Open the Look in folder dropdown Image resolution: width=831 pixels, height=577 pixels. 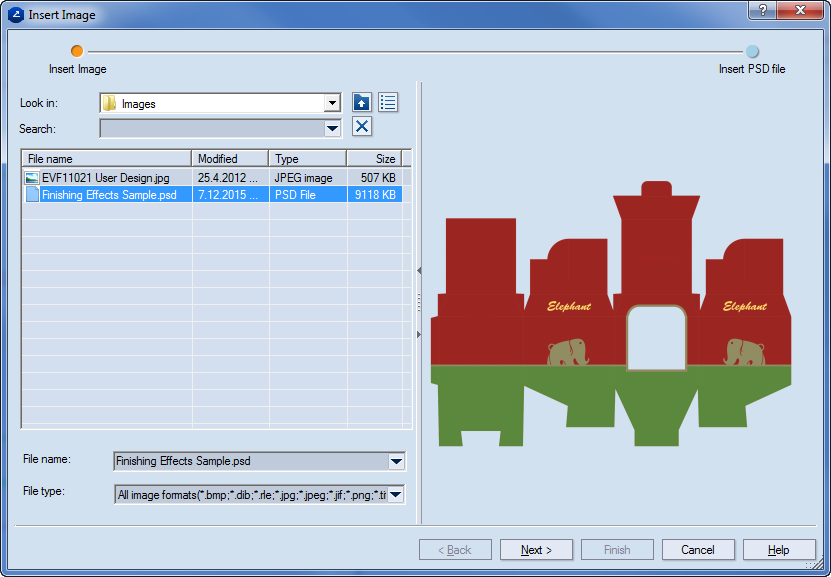[332, 103]
